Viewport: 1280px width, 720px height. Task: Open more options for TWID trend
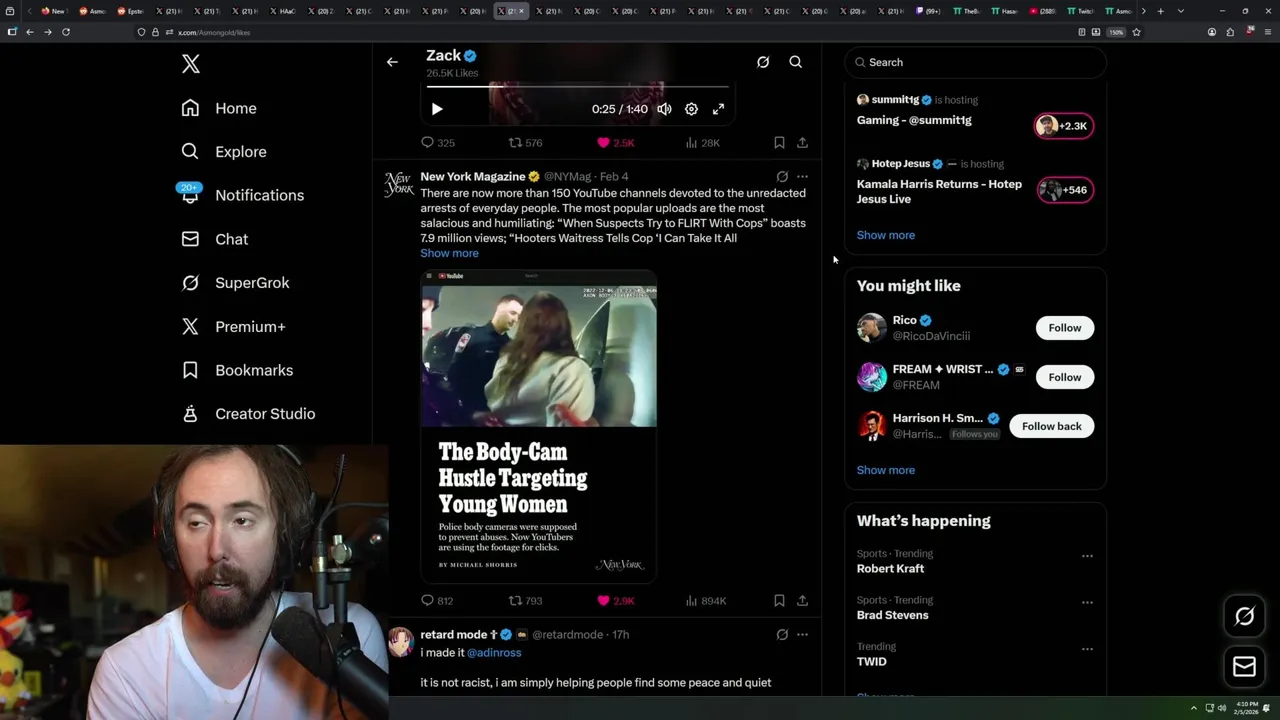[1087, 649]
